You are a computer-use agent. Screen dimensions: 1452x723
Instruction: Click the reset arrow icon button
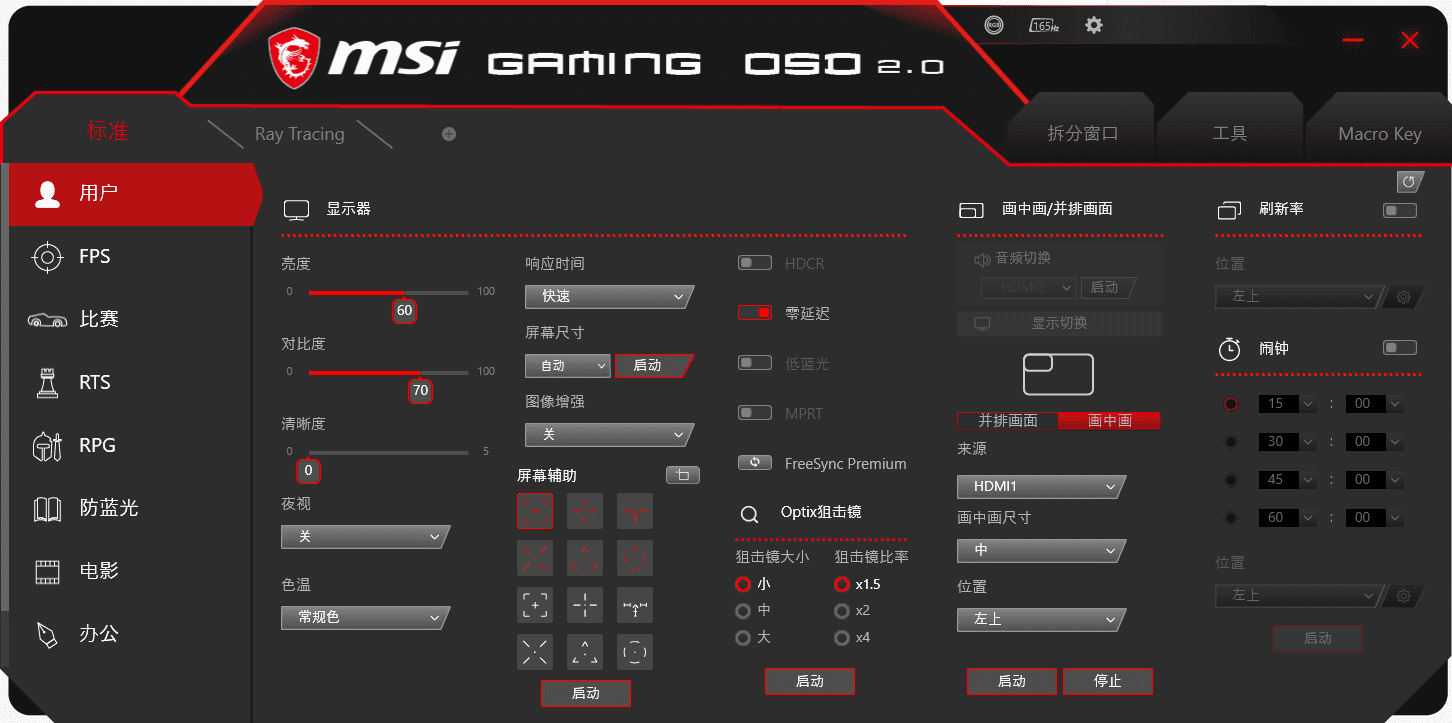[x=1410, y=182]
